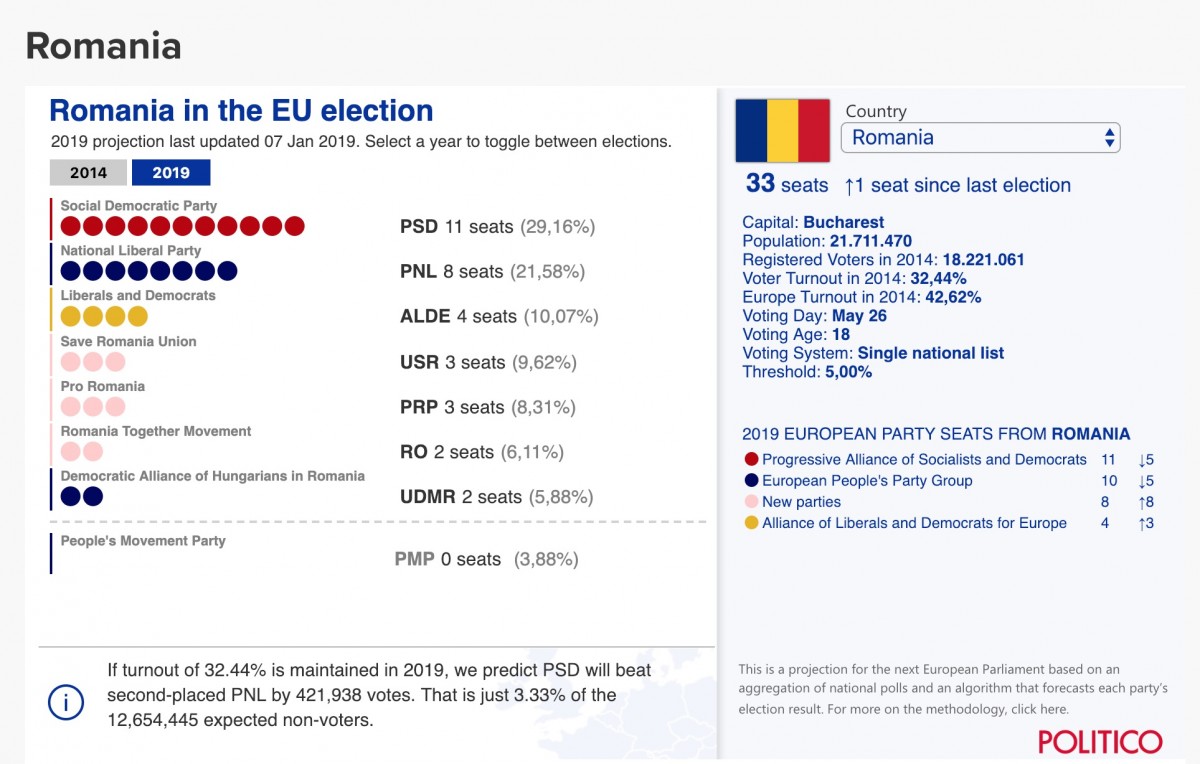The width and height of the screenshot is (1200, 764).
Task: Click the pink New parties legend dot
Action: pos(751,502)
